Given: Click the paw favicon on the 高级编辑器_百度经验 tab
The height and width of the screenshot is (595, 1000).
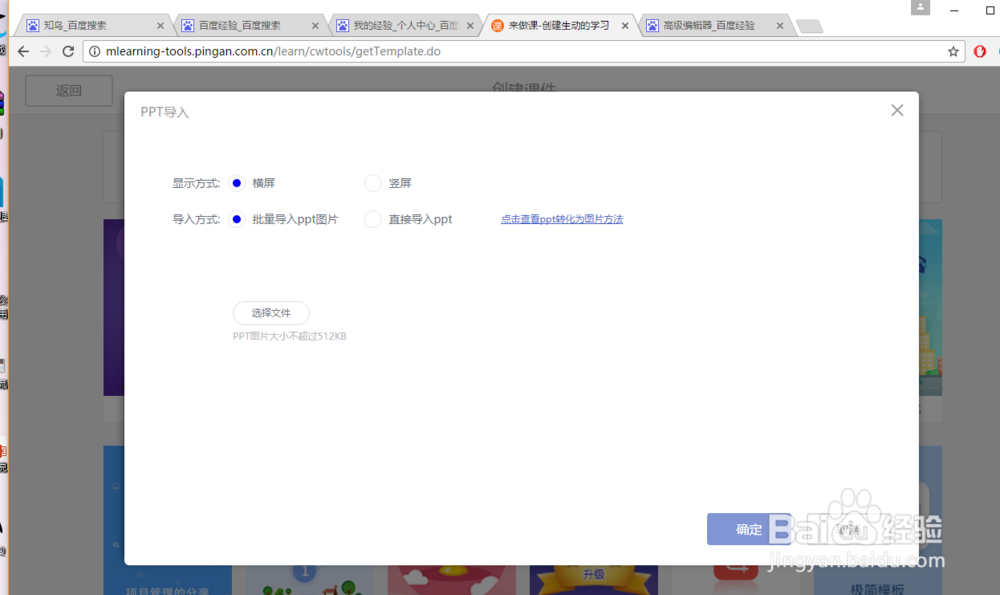Looking at the screenshot, I should tap(652, 26).
